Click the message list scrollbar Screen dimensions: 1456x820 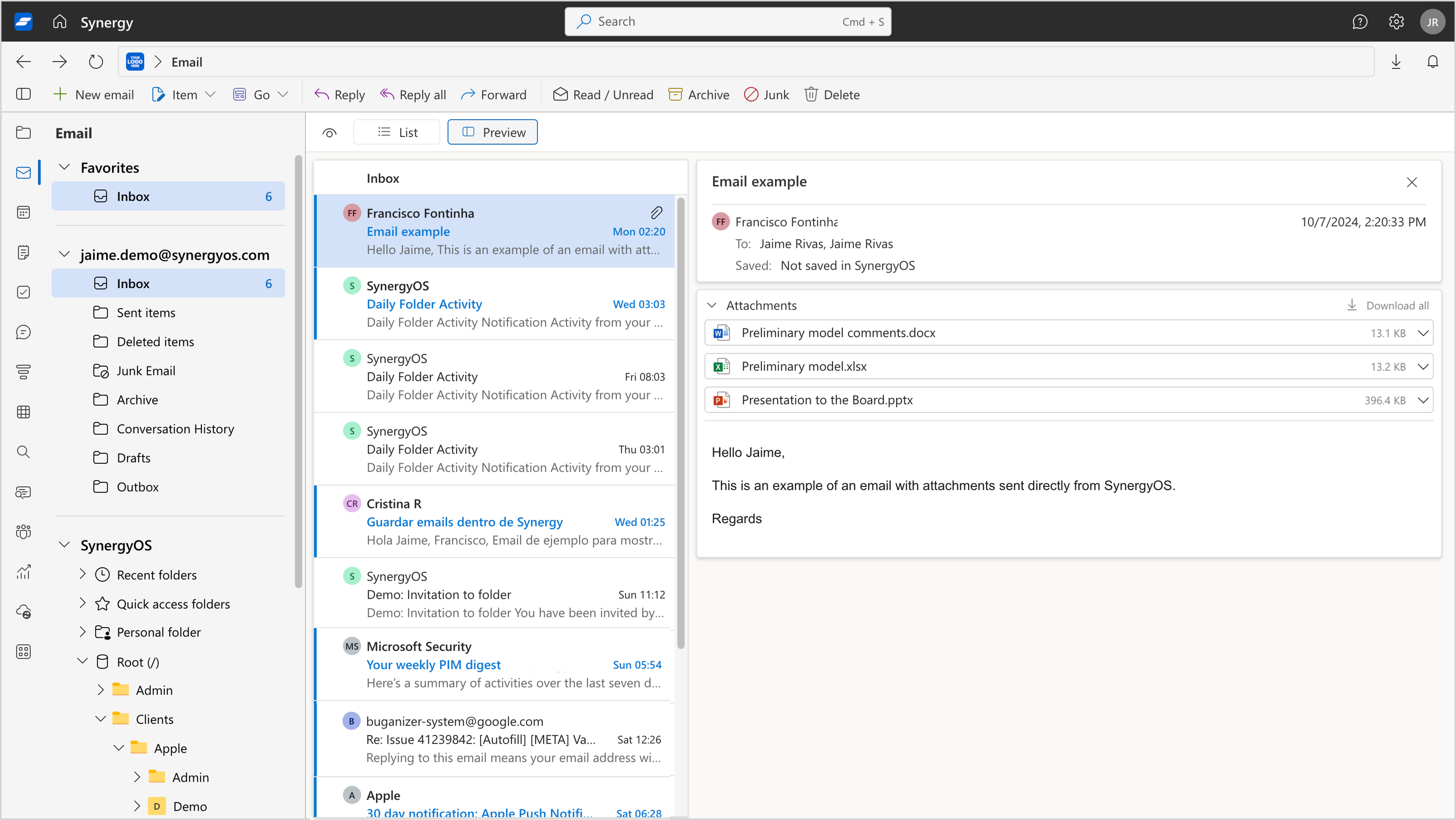click(x=681, y=423)
